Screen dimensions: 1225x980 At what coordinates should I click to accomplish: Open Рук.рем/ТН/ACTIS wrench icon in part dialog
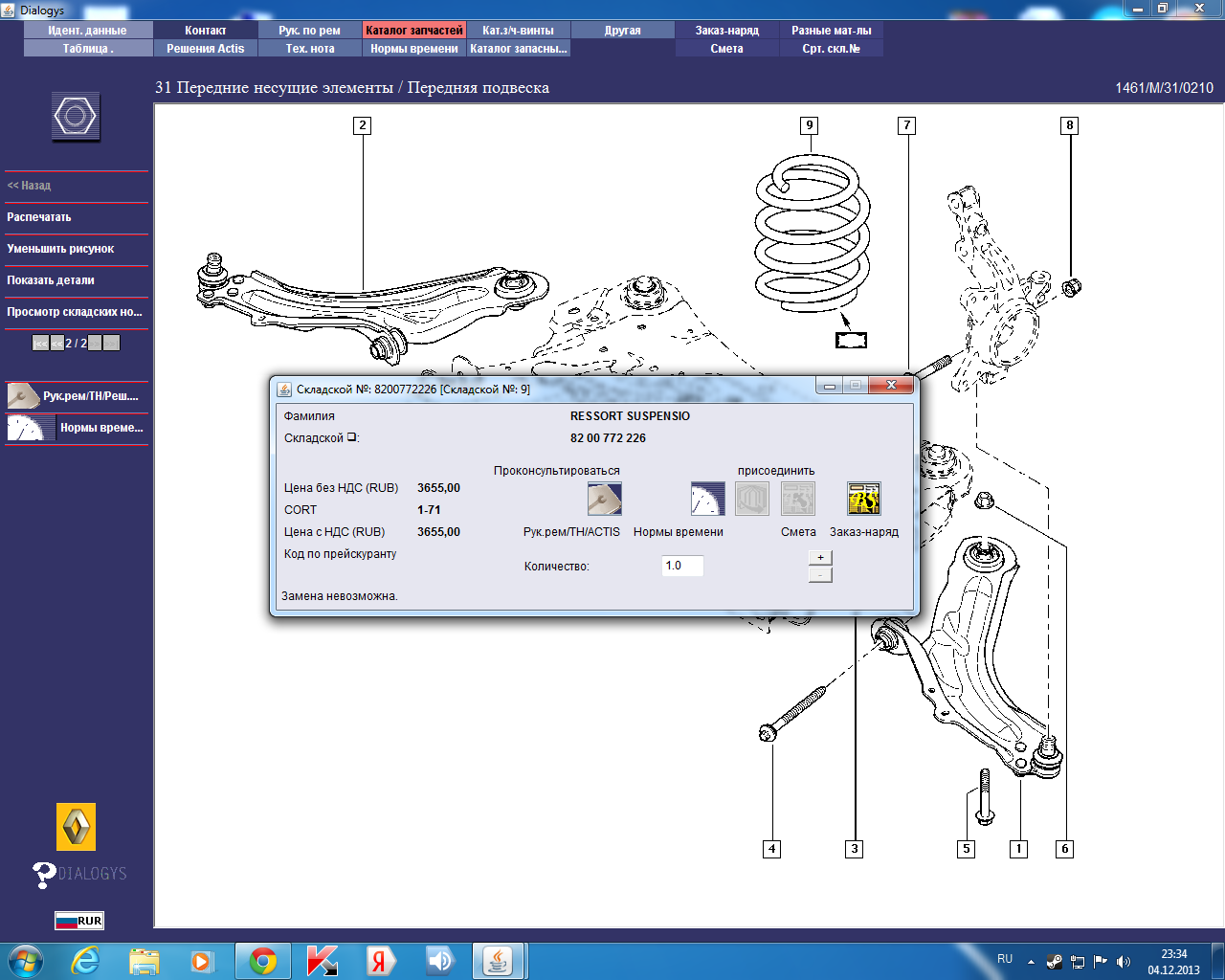(x=605, y=499)
